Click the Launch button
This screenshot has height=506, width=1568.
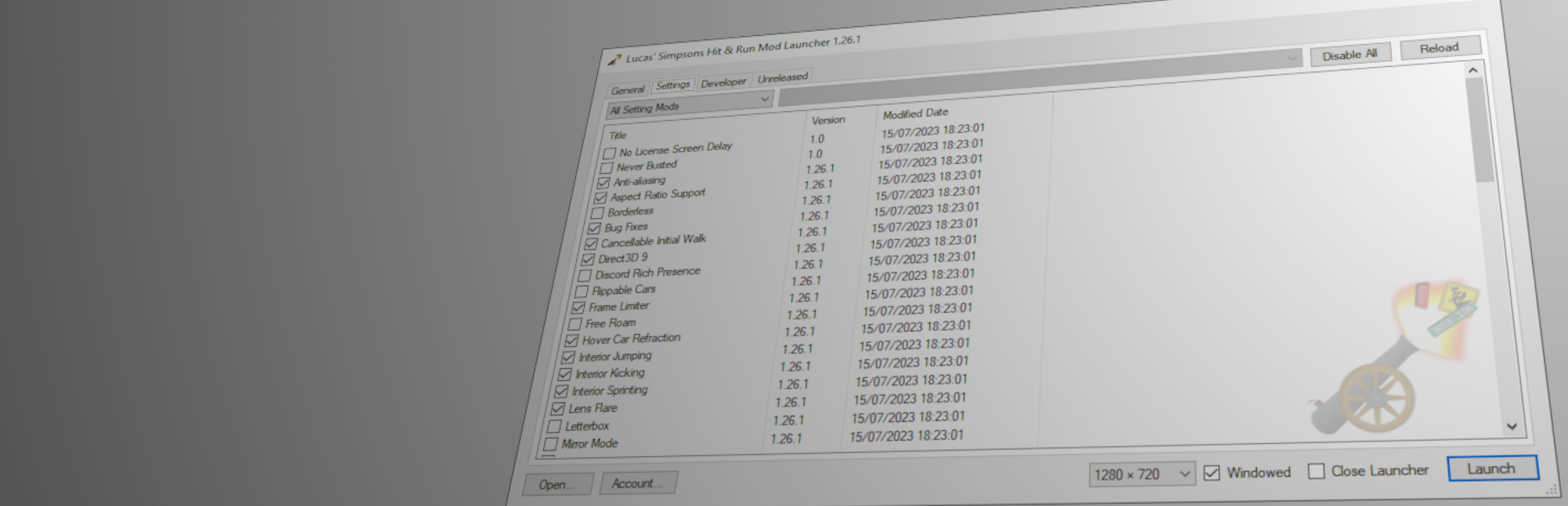tap(1492, 468)
